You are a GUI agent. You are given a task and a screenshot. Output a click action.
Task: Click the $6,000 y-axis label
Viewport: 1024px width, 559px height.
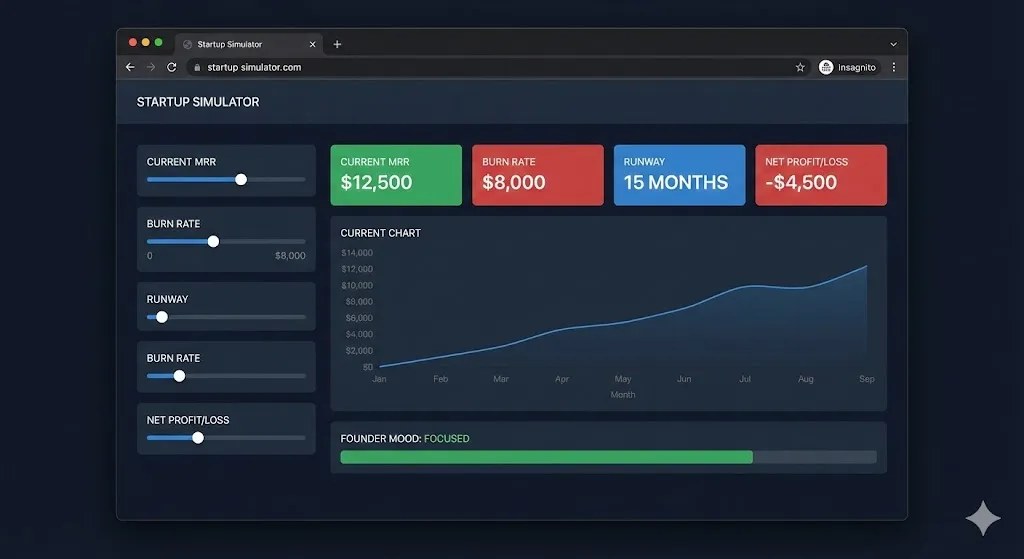(359, 318)
